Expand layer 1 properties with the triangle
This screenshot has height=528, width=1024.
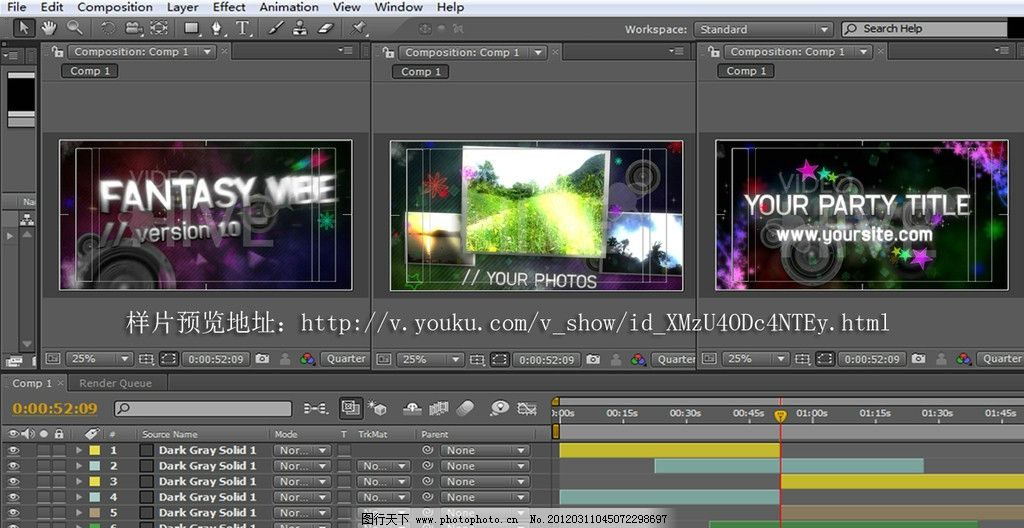tap(79, 451)
